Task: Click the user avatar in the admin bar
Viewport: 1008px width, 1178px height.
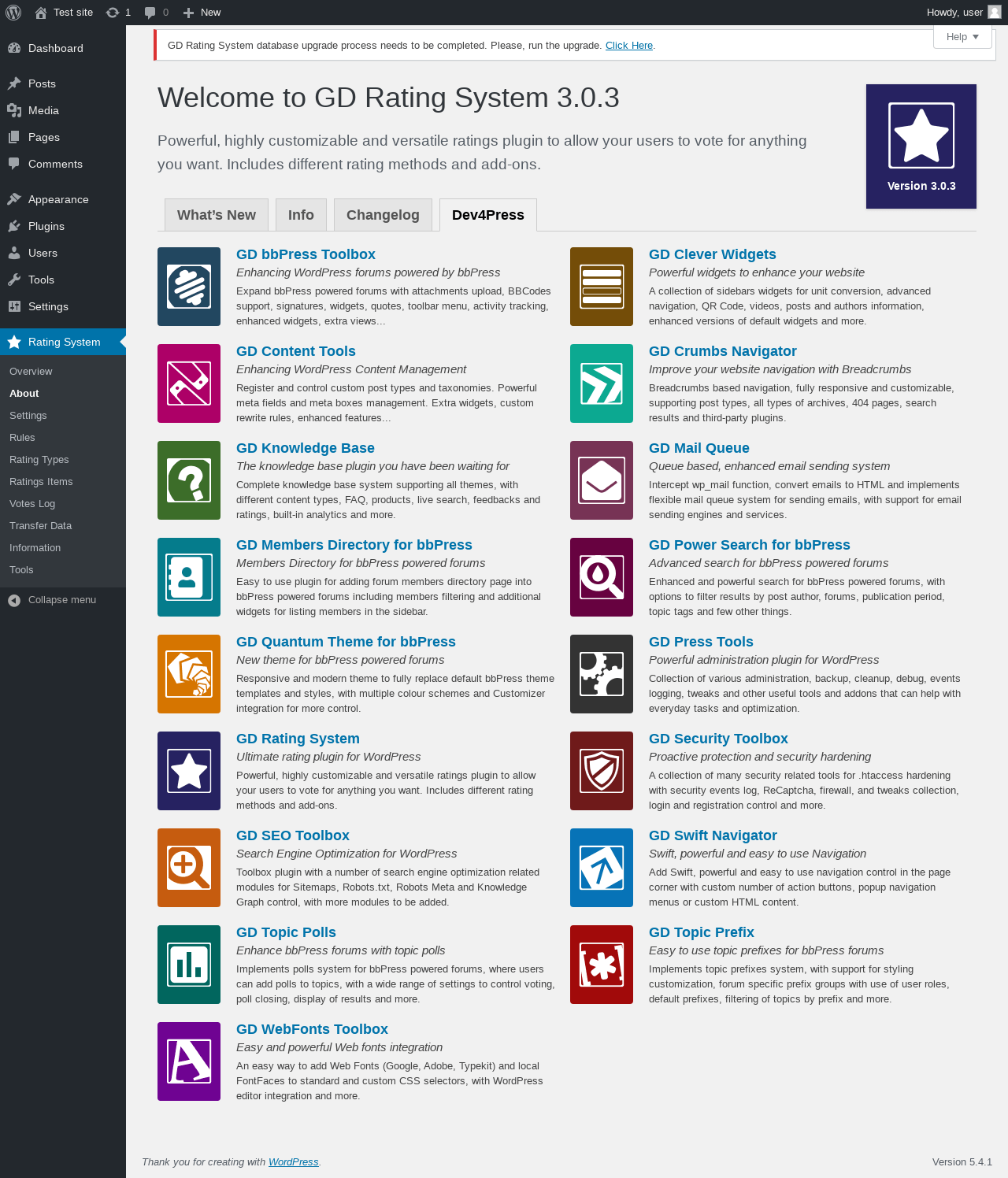Action: pos(995,12)
